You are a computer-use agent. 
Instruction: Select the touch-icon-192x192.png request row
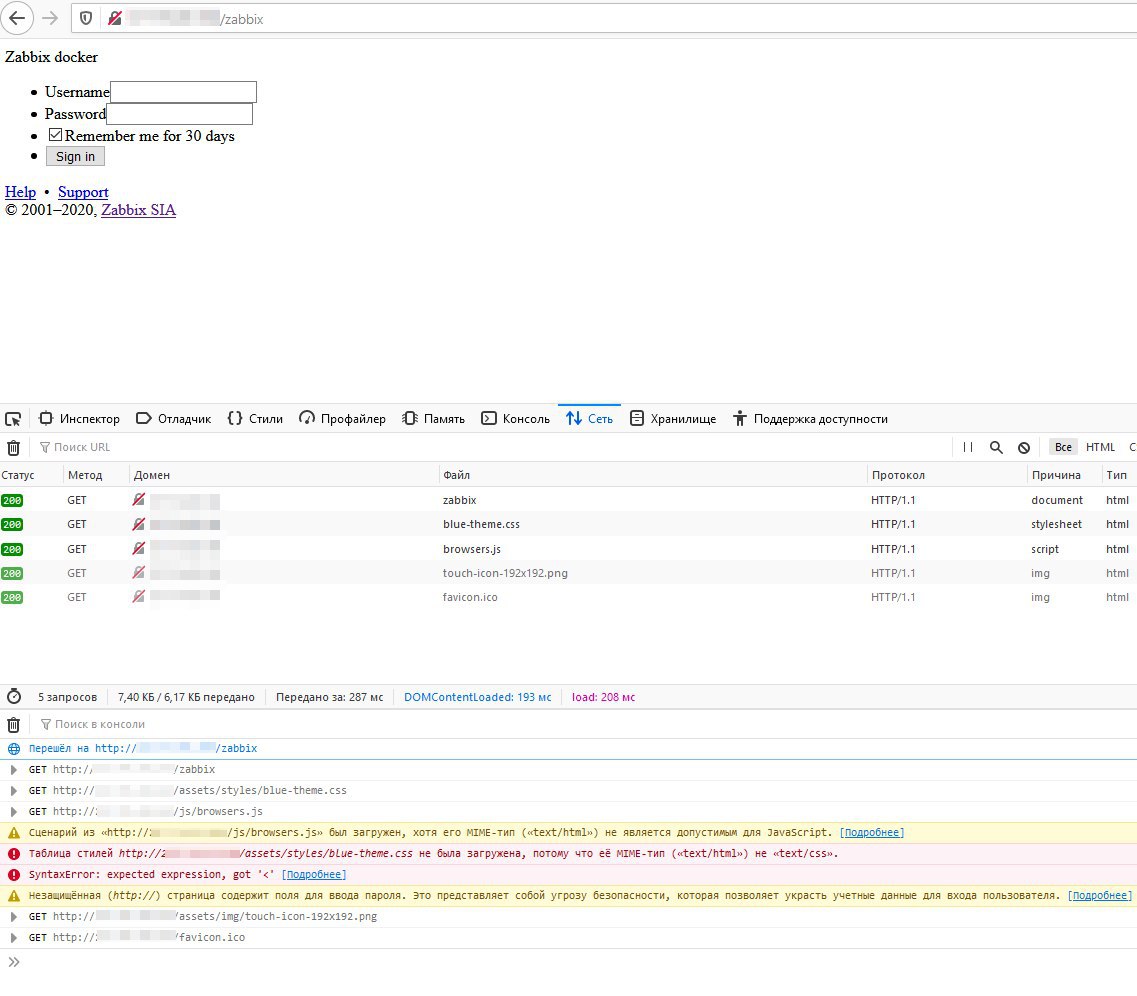tap(568, 573)
